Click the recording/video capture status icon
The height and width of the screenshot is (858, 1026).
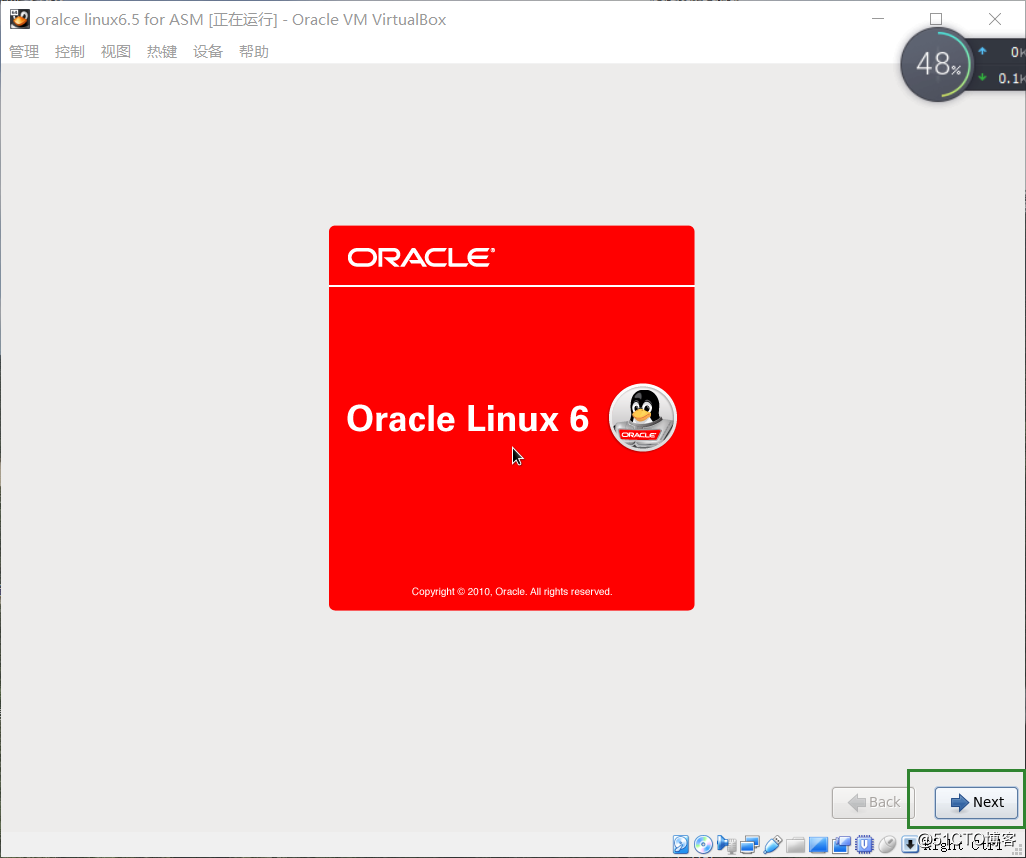click(x=841, y=845)
